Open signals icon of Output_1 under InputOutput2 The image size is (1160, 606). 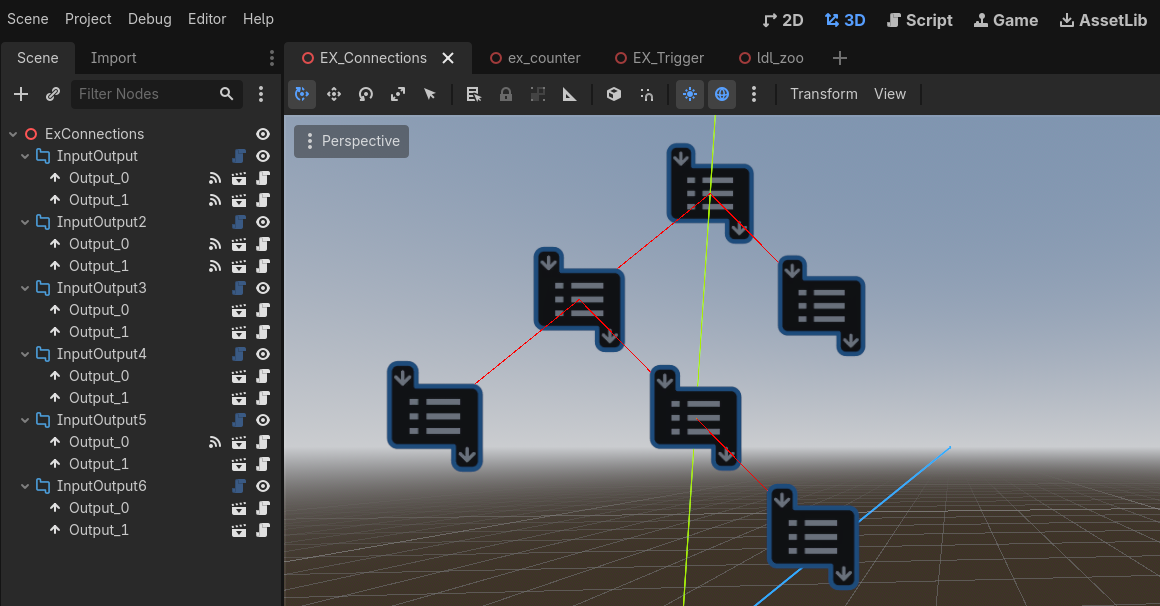coord(215,266)
